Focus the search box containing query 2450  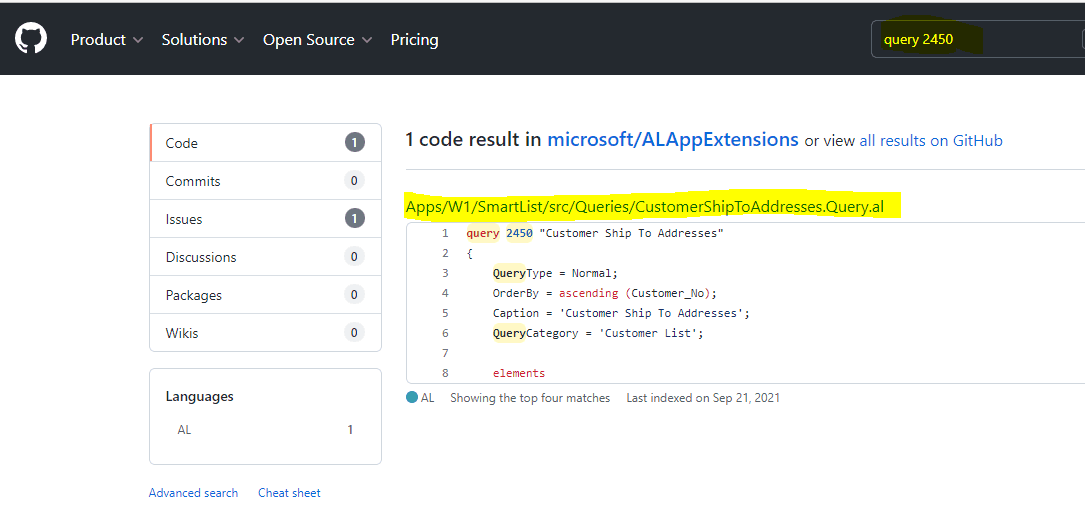(977, 39)
